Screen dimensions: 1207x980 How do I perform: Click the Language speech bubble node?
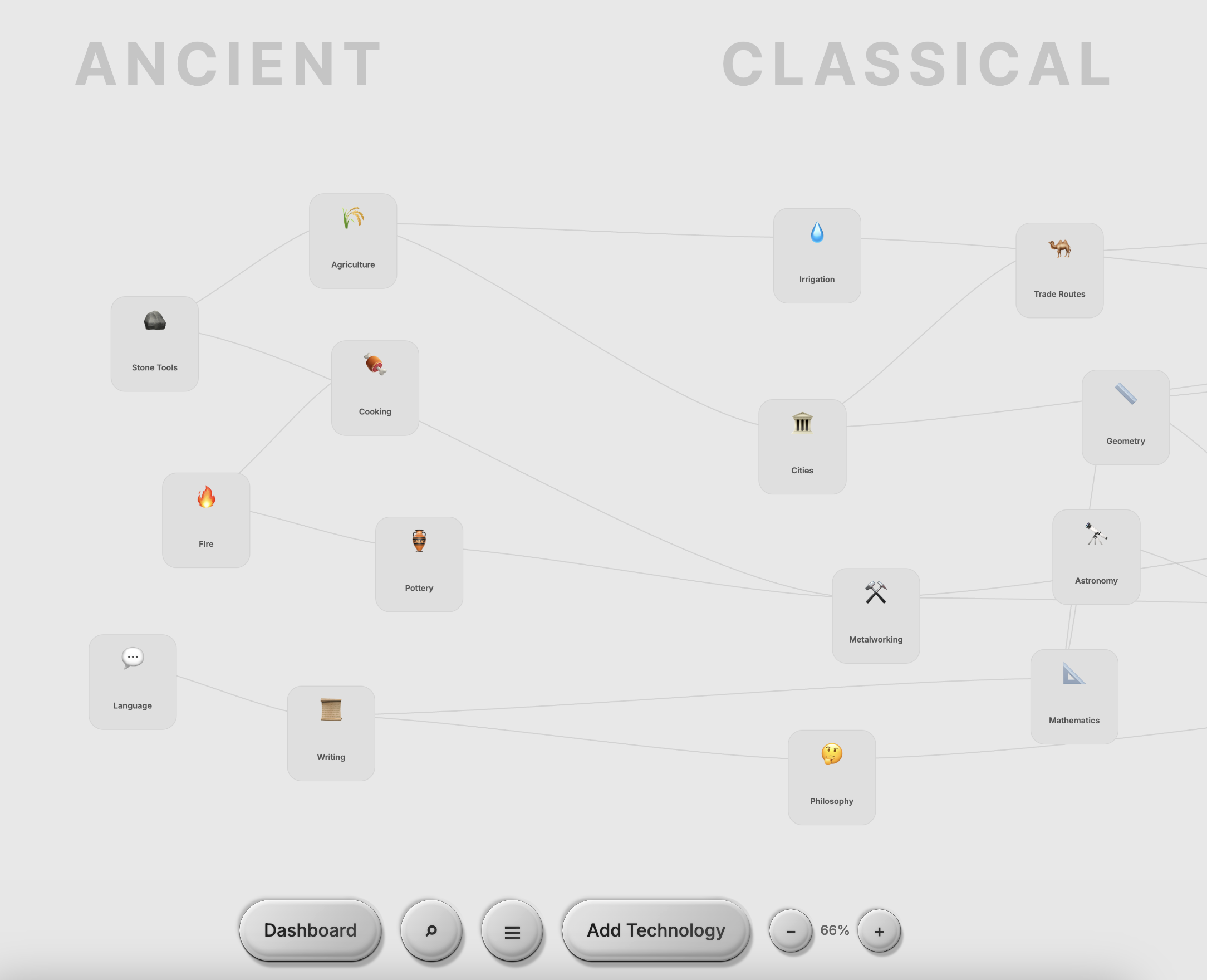[x=133, y=682]
